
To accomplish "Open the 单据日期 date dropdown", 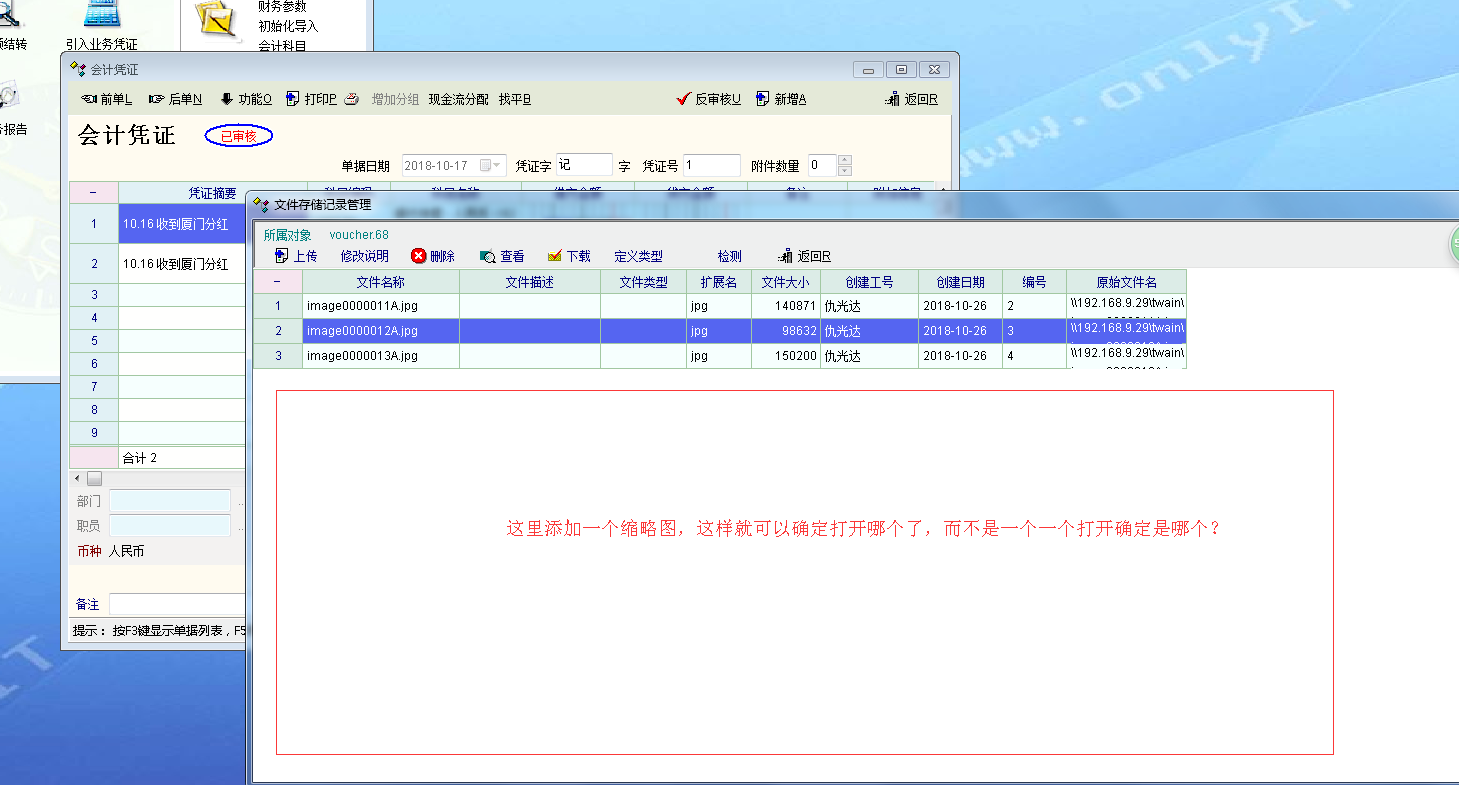I will pyautogui.click(x=496, y=165).
